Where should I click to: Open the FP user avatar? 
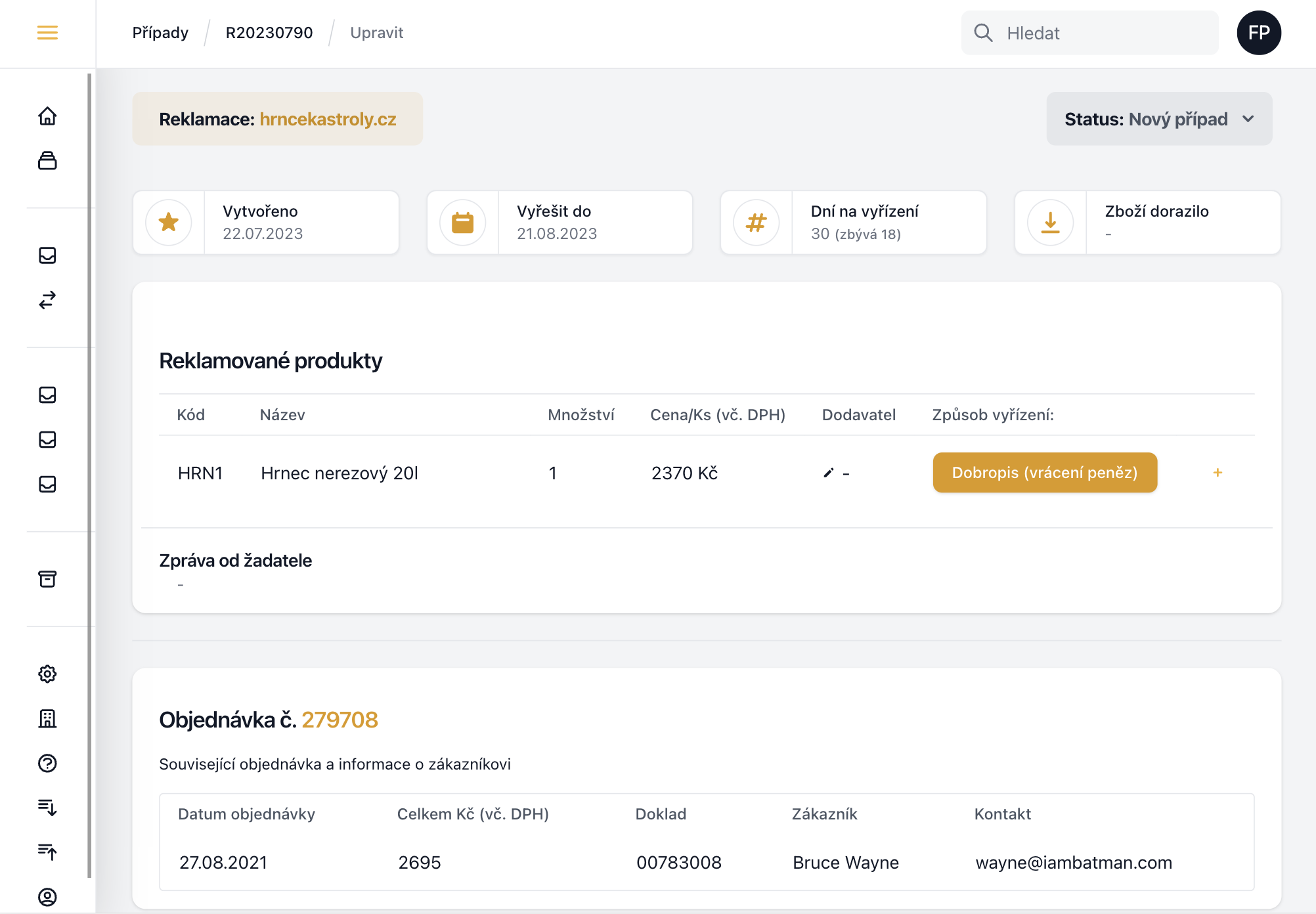click(x=1258, y=33)
